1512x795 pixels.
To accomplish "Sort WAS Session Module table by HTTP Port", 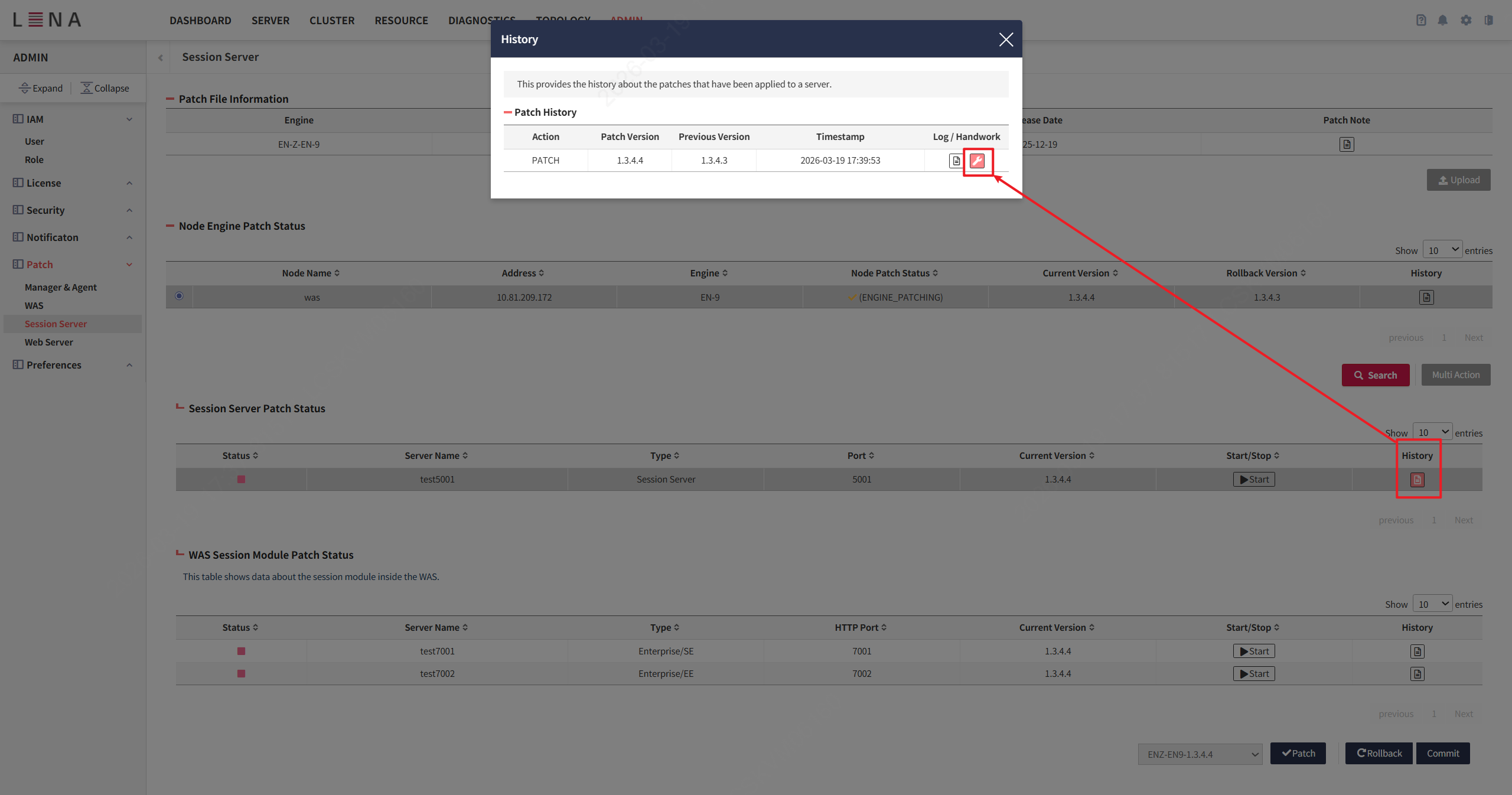I will [861, 628].
